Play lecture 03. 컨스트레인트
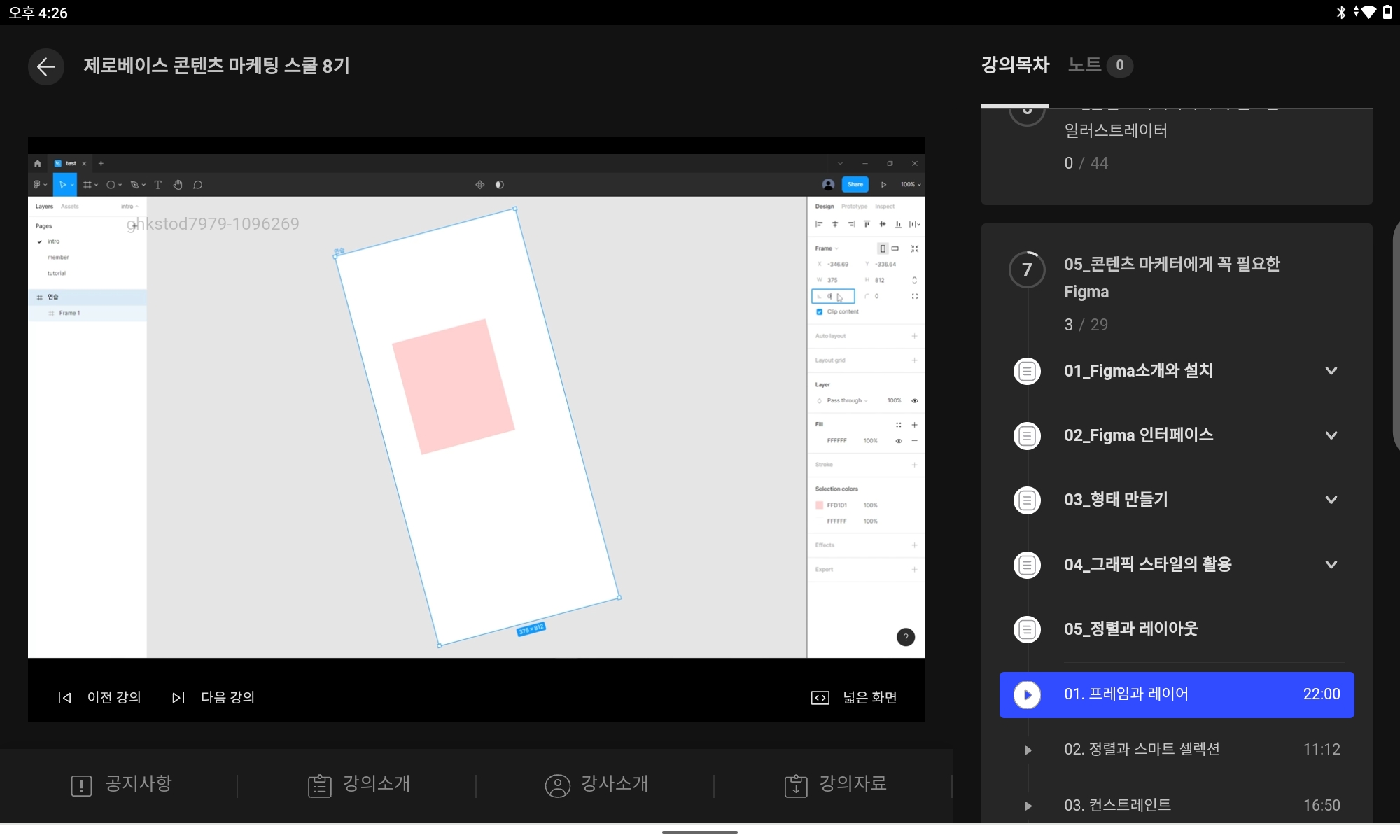This screenshot has height=840, width=1400. click(1177, 805)
